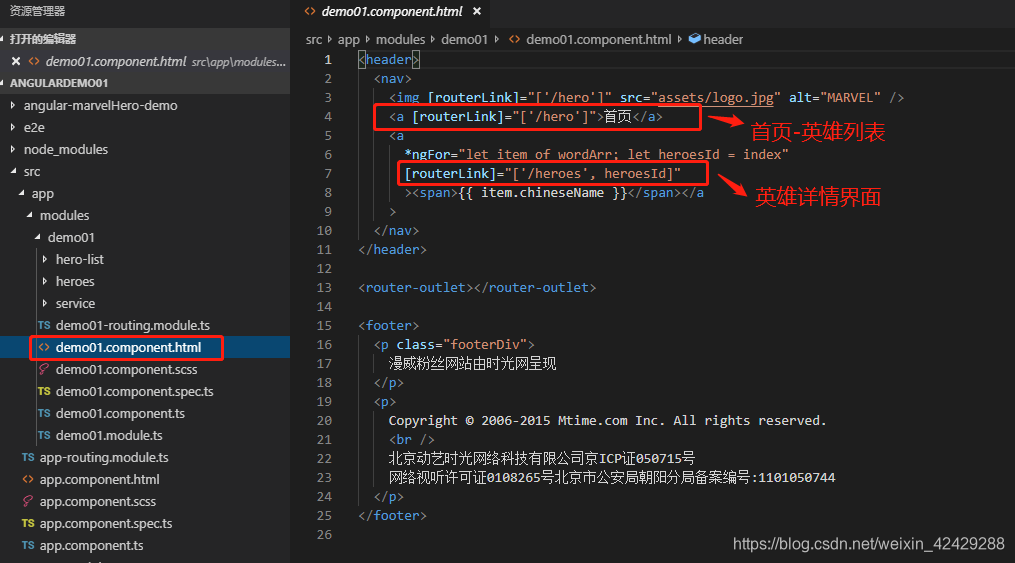Click the closing footer tag on line 25
The image size is (1015, 563).
tap(392, 516)
